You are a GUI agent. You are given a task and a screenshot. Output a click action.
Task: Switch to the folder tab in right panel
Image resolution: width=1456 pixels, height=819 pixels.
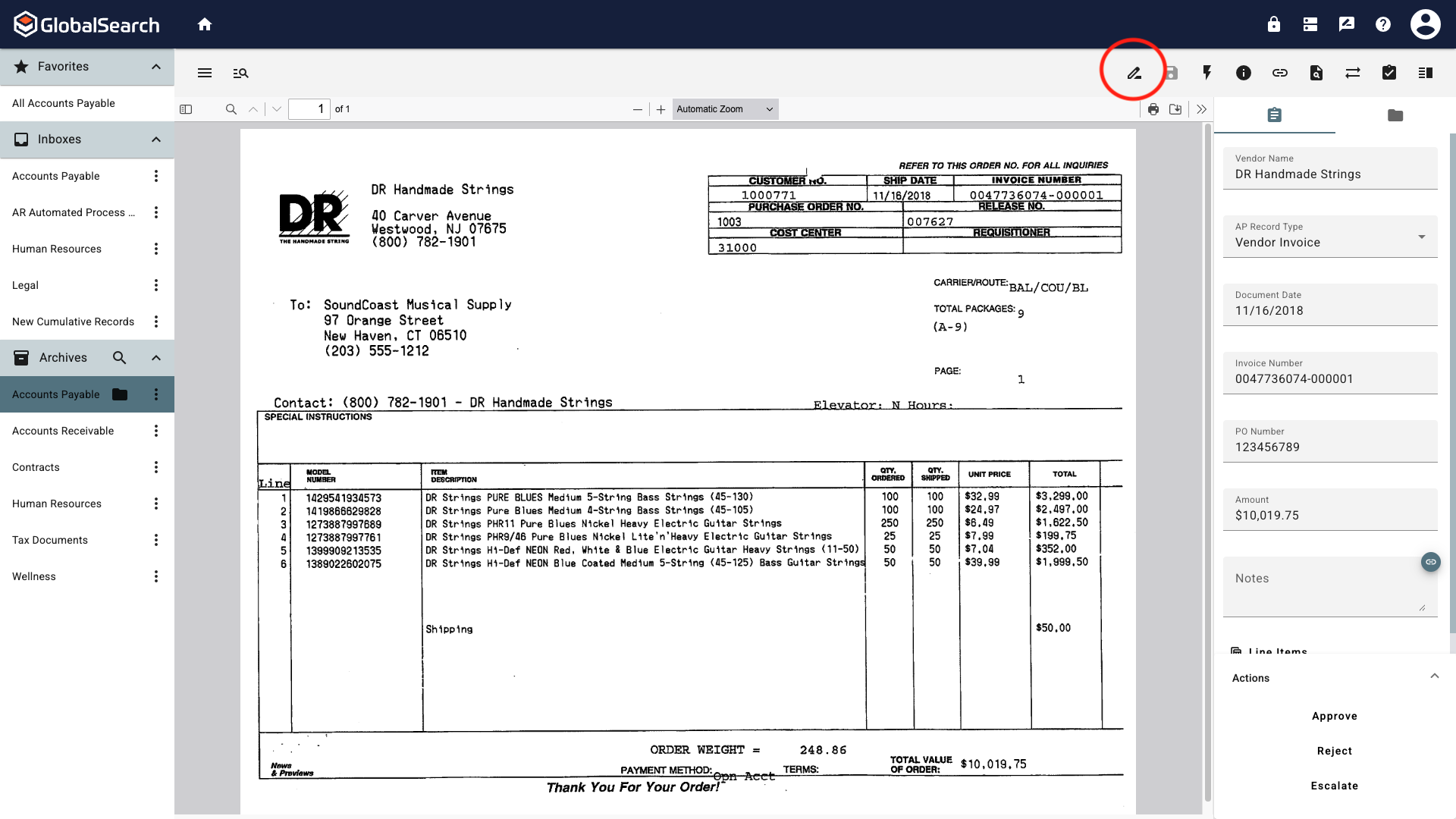(x=1395, y=115)
